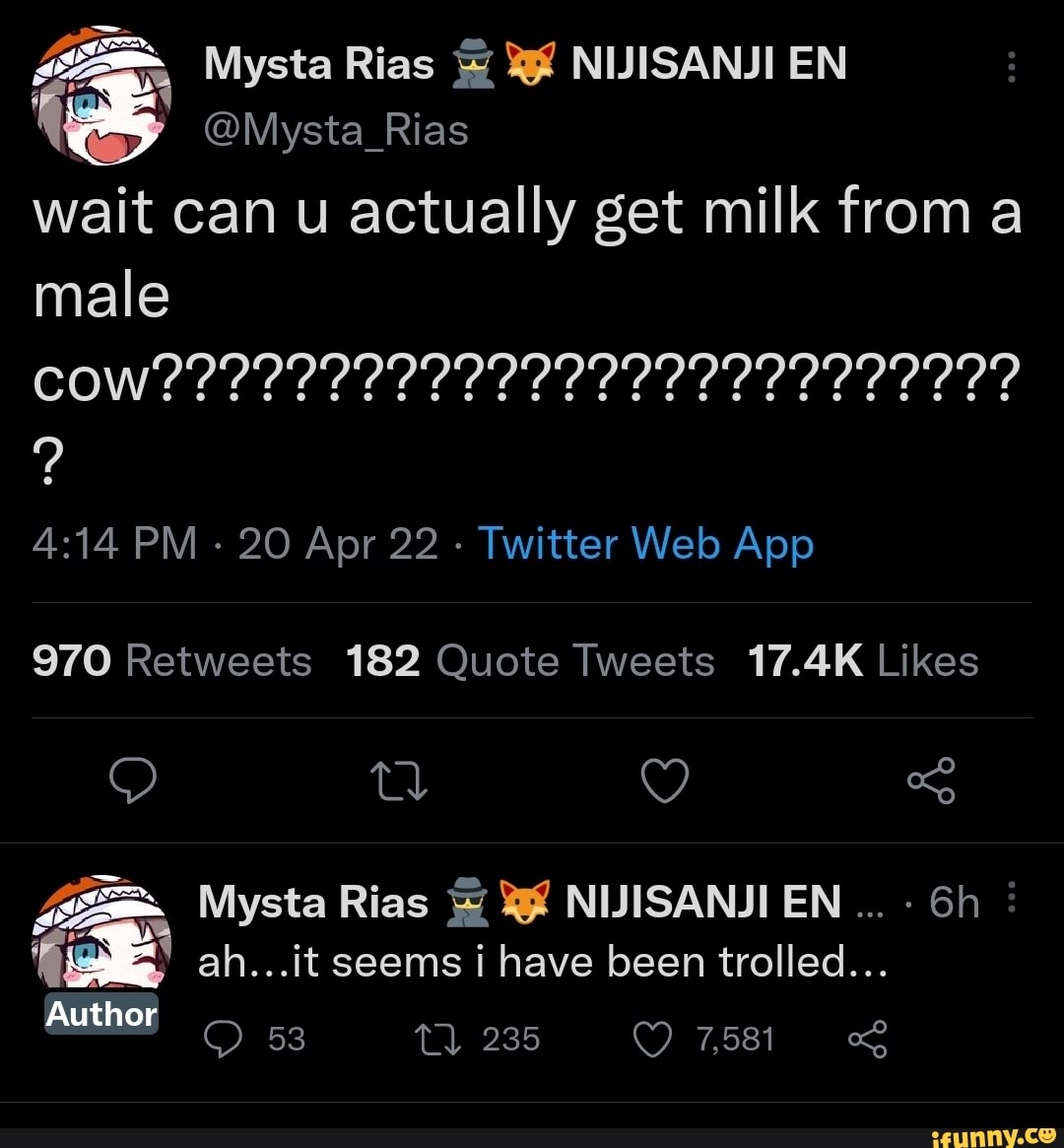Click the retweet icon showing 235
The height and width of the screenshot is (1148, 1064).
436,1038
